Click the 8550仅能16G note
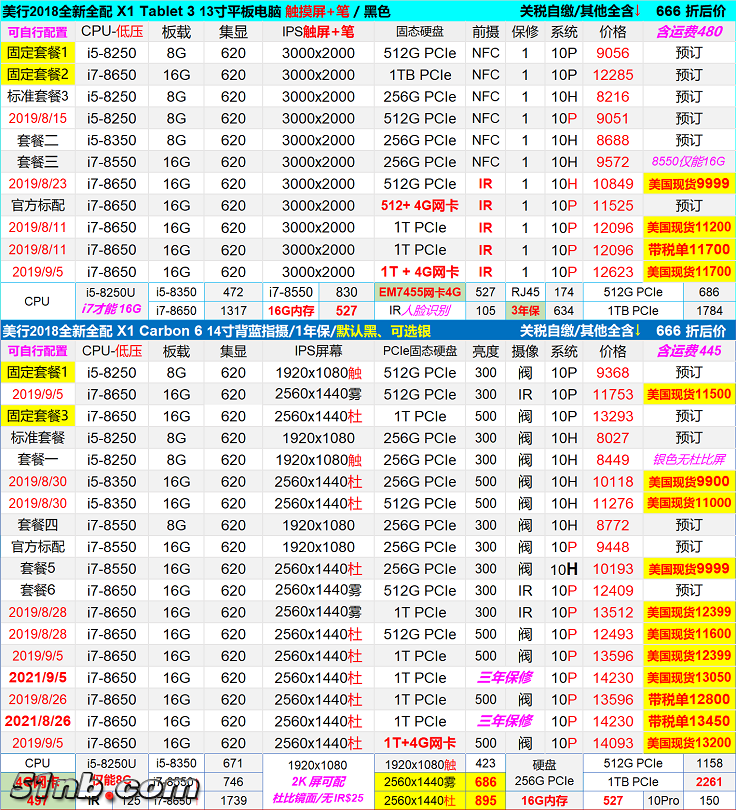The width and height of the screenshot is (736, 810). coord(688,161)
